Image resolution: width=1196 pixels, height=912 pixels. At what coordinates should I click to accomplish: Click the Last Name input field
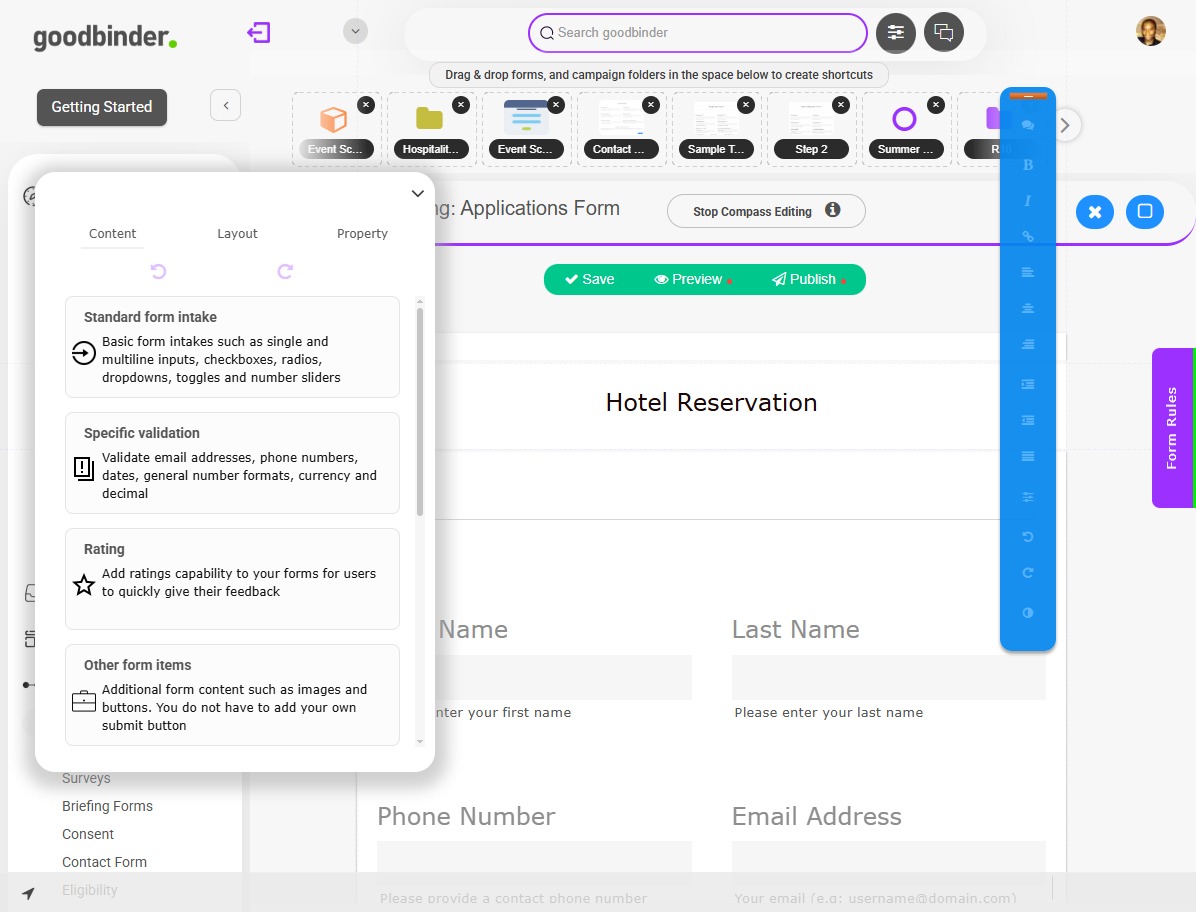coord(888,677)
